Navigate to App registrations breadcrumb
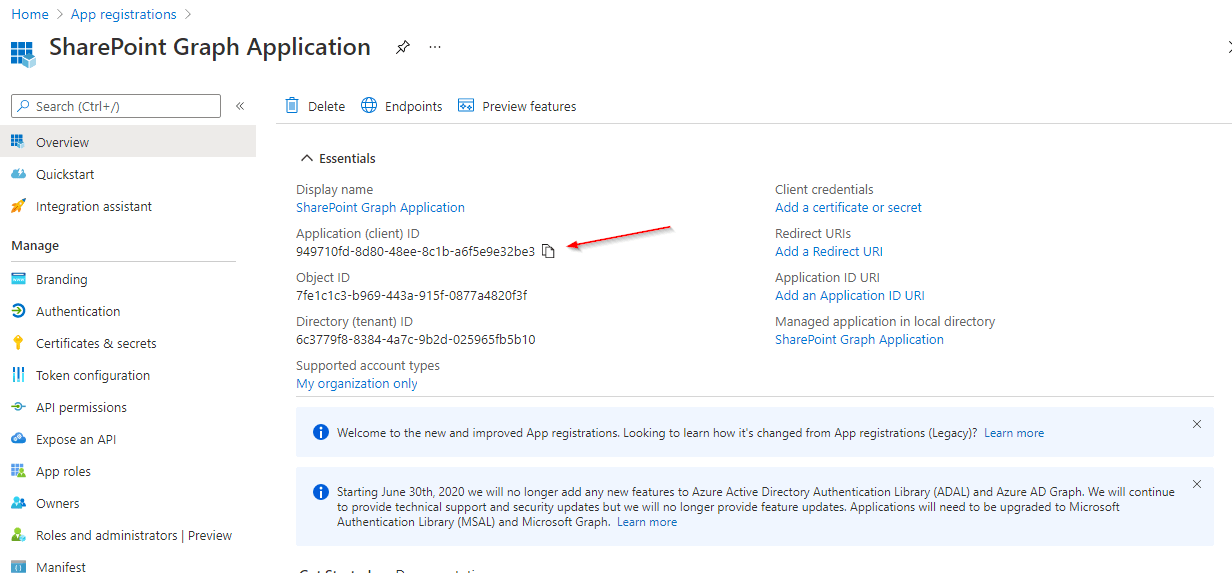The image size is (1232, 573). click(x=123, y=14)
